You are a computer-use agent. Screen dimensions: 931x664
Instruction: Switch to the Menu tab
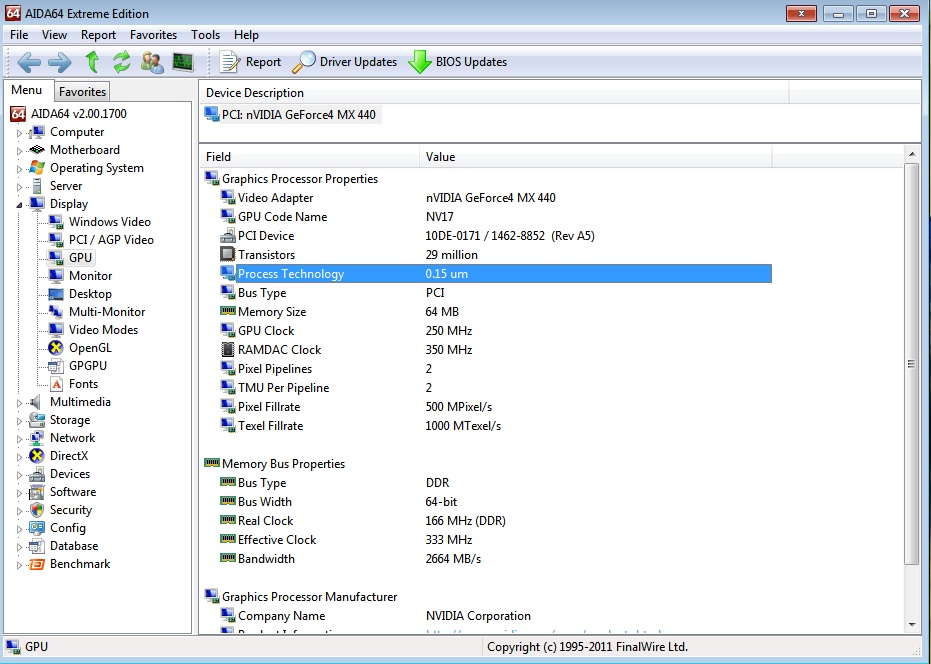click(x=27, y=90)
